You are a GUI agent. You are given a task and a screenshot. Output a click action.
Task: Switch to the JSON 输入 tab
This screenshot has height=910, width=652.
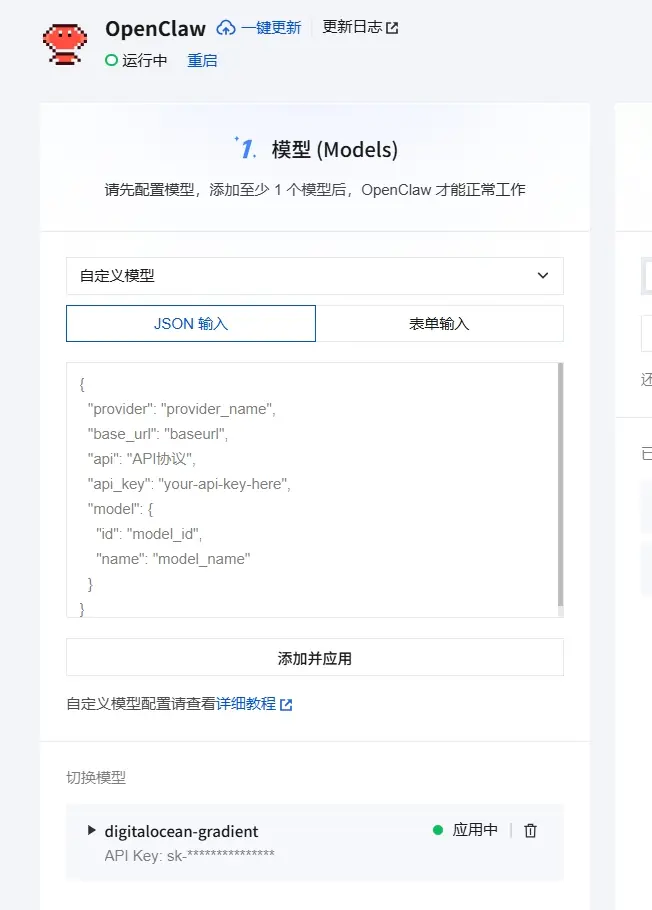coord(191,324)
